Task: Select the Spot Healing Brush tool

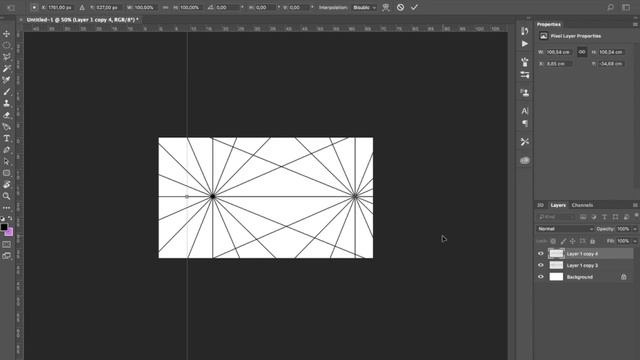Action: tap(7, 80)
